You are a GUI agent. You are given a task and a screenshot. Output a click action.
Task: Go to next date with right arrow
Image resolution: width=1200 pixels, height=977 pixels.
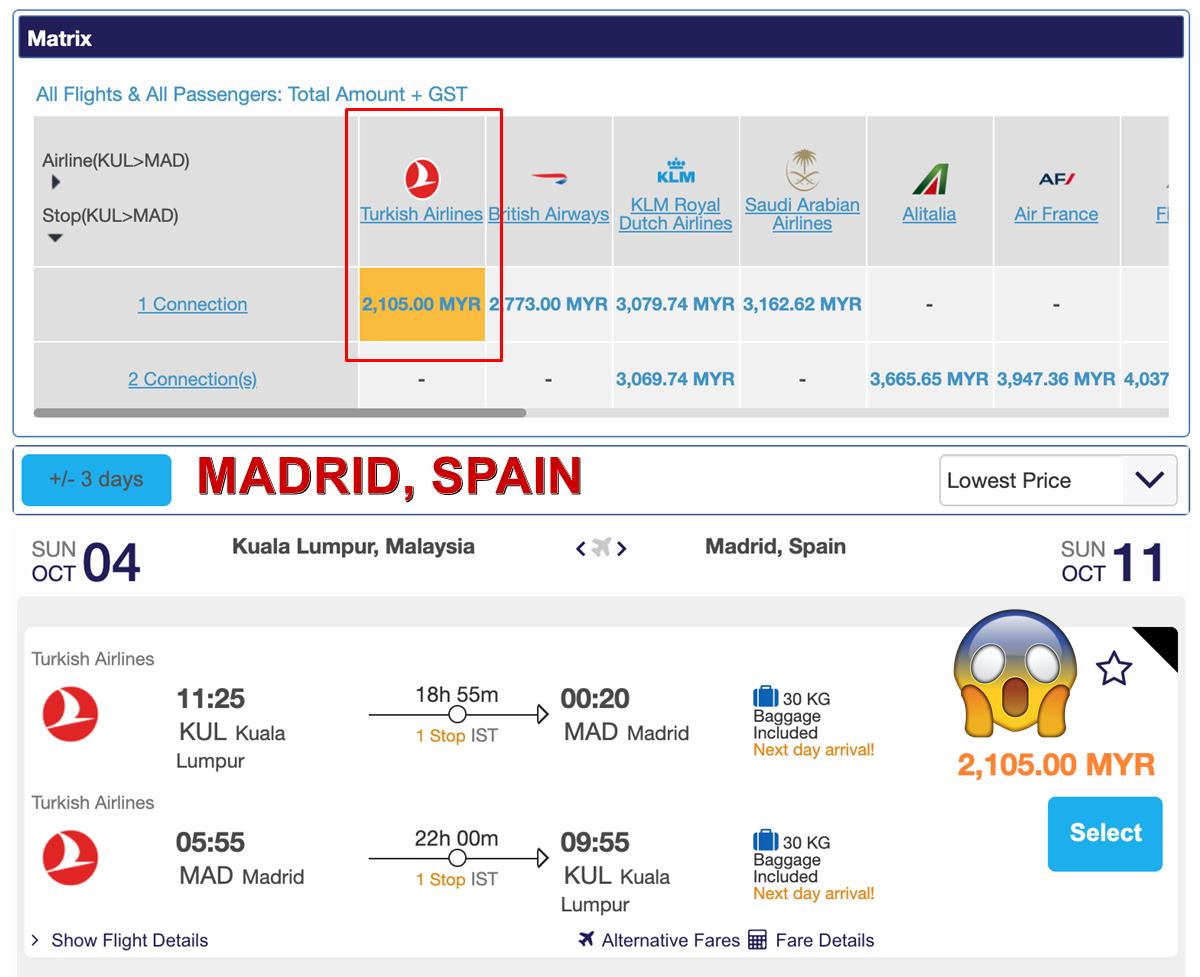(x=621, y=548)
